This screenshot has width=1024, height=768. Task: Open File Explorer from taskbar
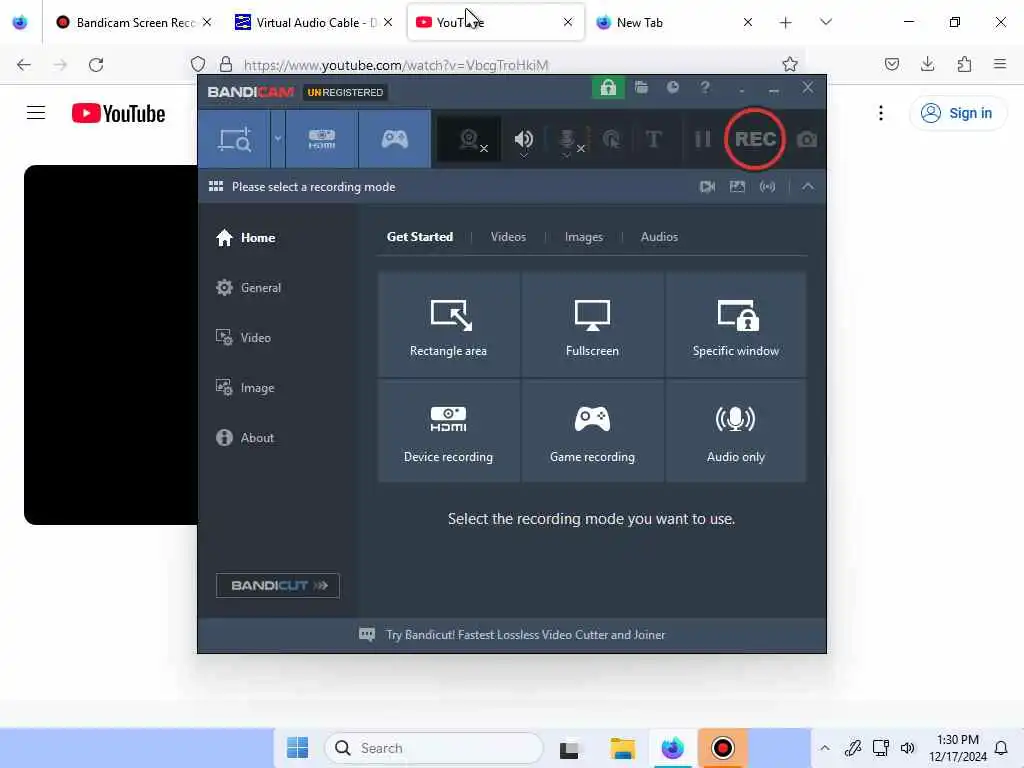(x=622, y=748)
